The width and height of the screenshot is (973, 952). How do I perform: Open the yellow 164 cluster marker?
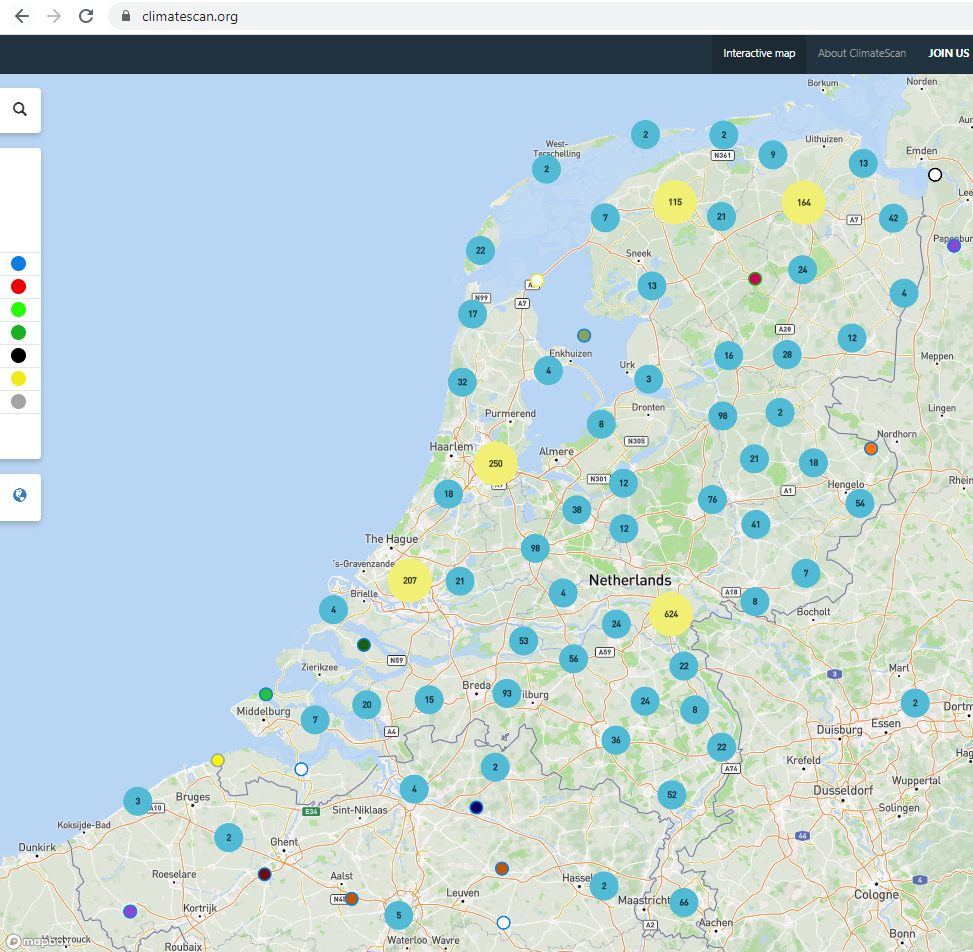pos(803,203)
